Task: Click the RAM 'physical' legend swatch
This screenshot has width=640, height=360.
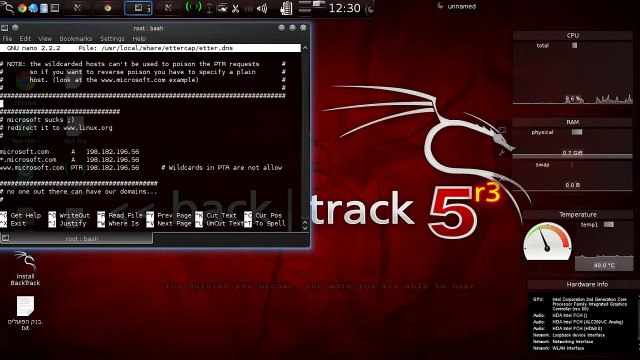Action: point(577,132)
